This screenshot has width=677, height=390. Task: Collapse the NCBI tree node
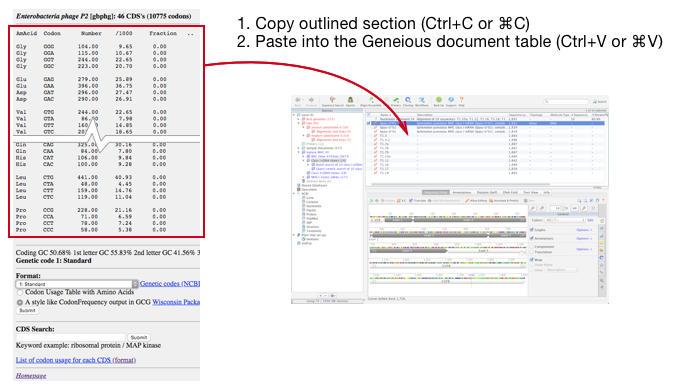click(294, 193)
